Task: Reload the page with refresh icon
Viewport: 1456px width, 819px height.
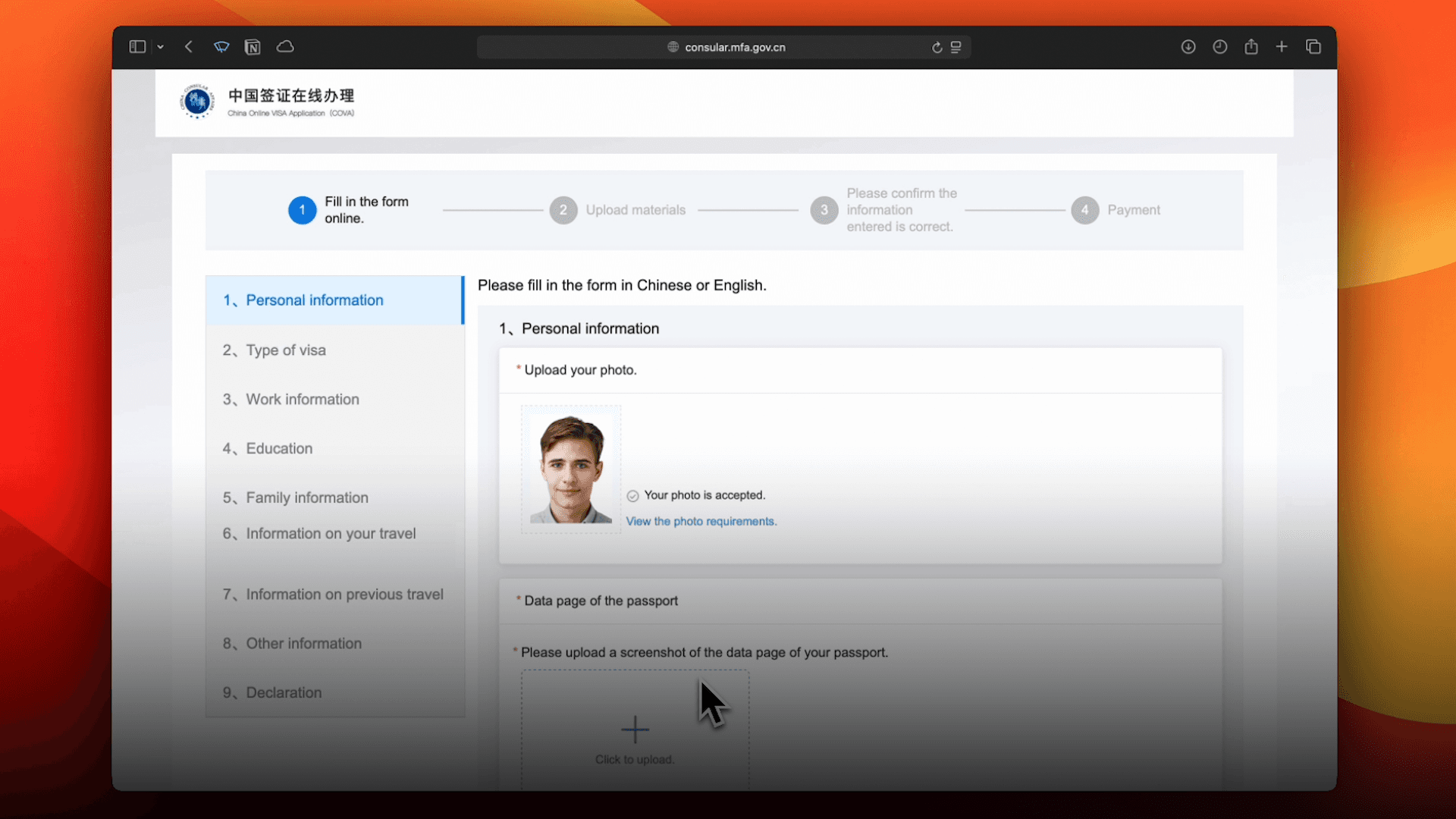Action: click(937, 47)
